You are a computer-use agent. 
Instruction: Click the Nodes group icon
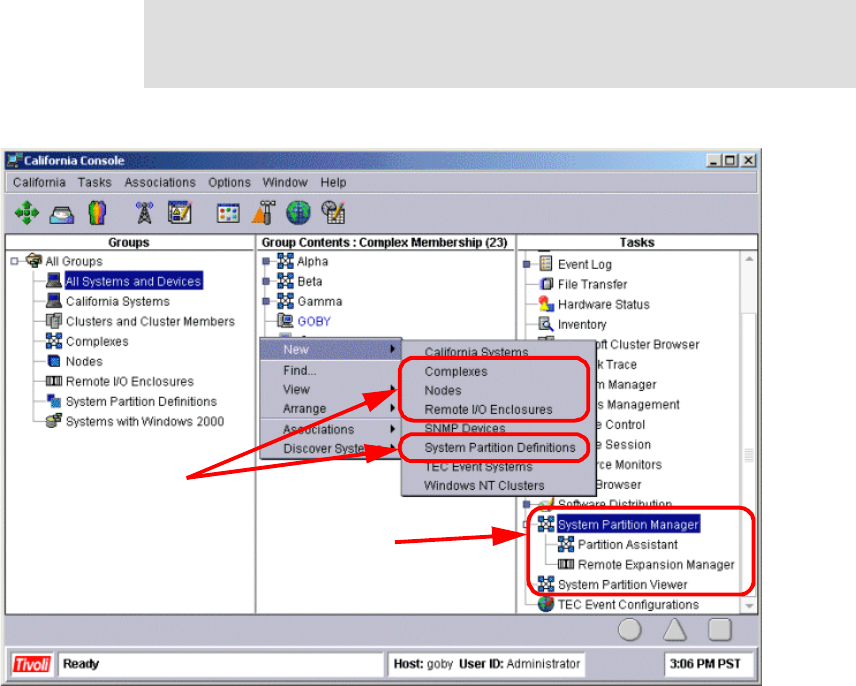point(54,361)
